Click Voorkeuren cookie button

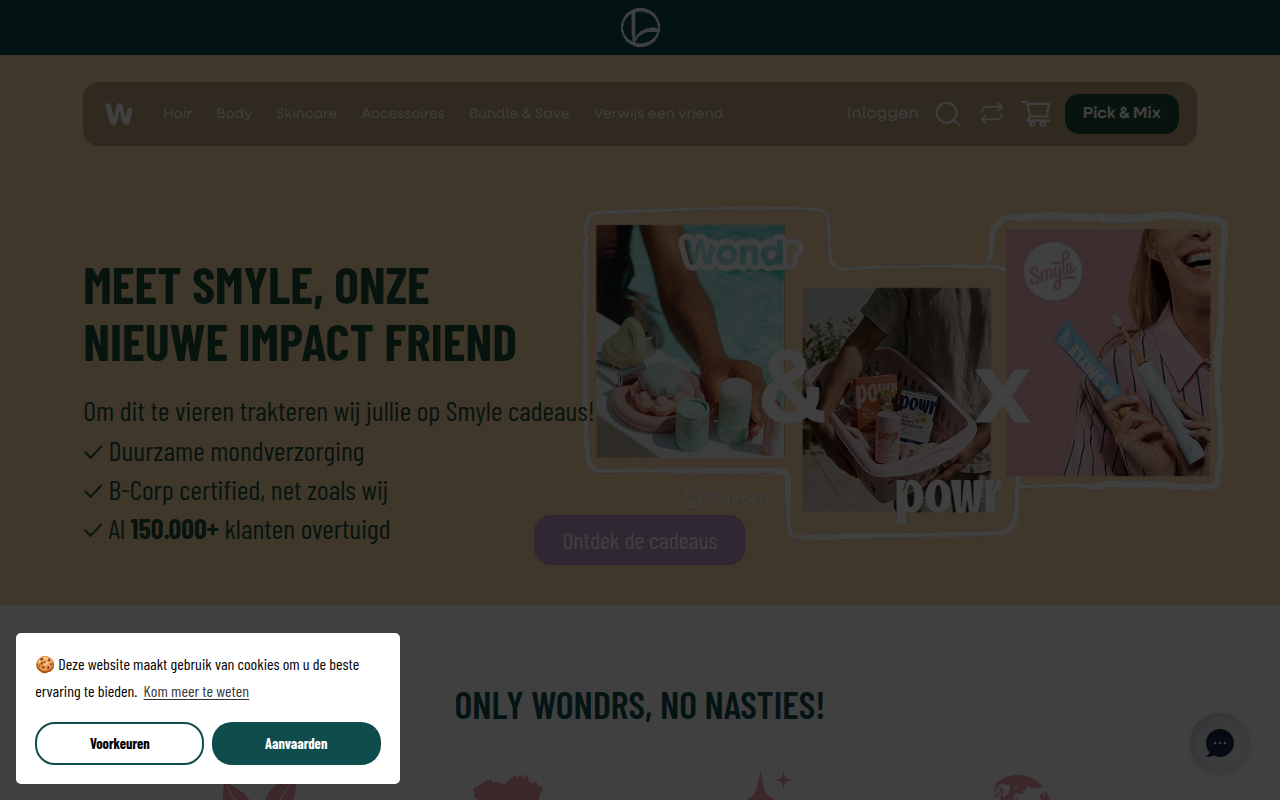pos(119,743)
